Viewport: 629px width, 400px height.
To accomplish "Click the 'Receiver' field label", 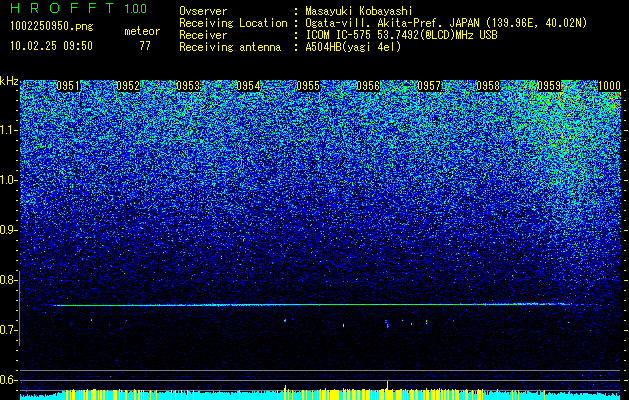I will pyautogui.click(x=203, y=35).
